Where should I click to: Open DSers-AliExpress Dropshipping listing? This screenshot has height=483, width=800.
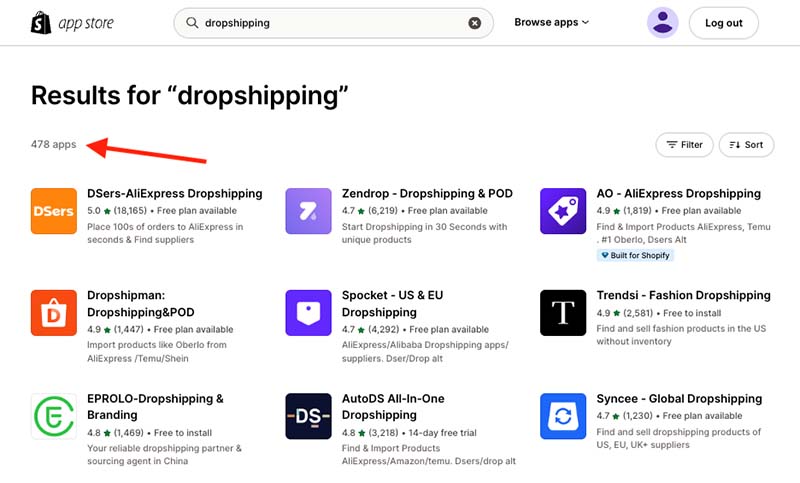coord(174,194)
